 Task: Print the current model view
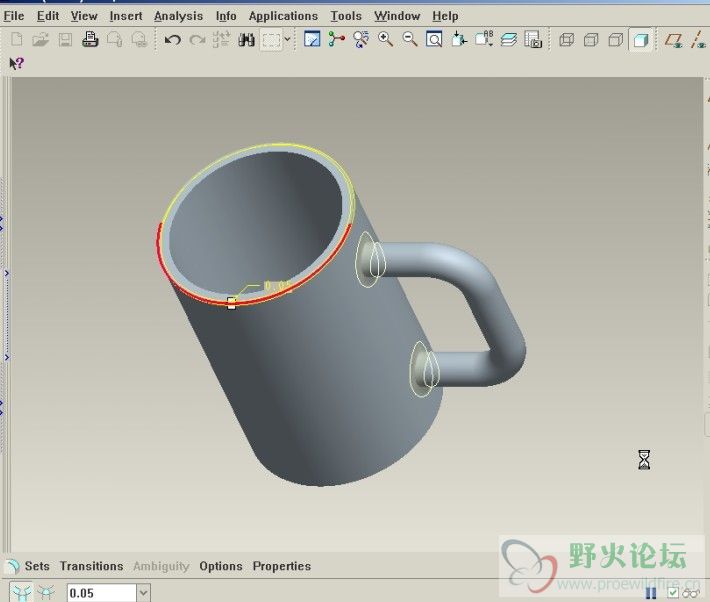(x=90, y=40)
